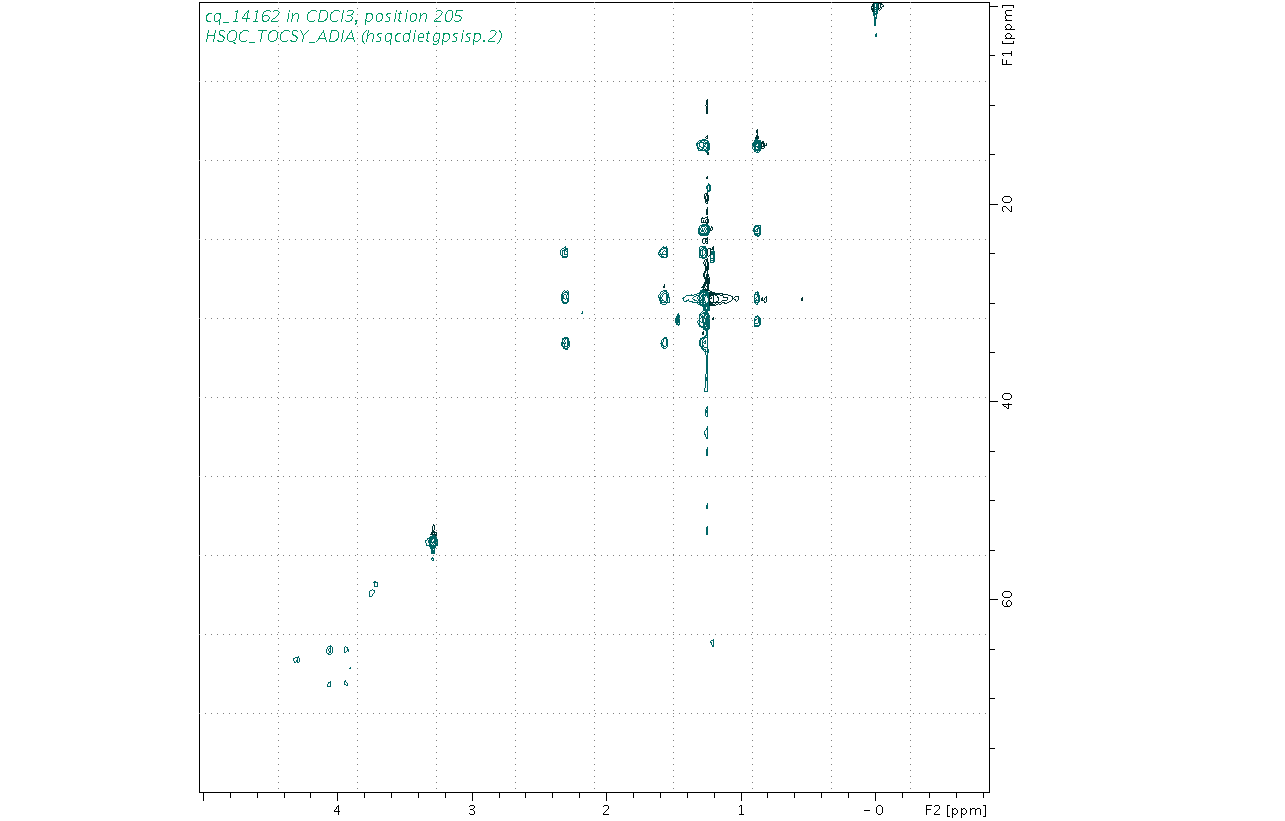Select the F1 axis tick label '20'
The image size is (1285, 821).
pyautogui.click(x=1007, y=204)
